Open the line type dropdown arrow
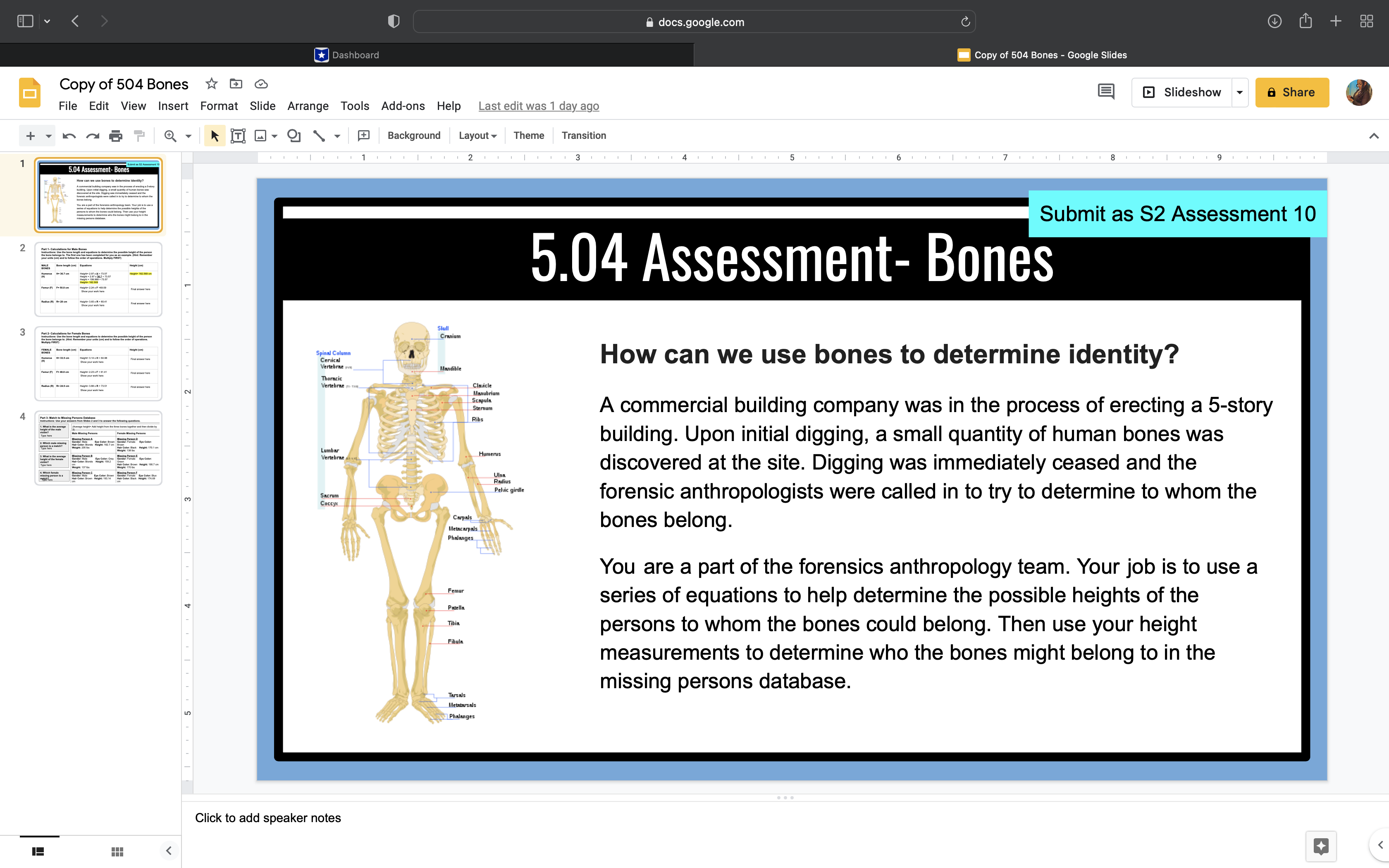Viewport: 1389px width, 868px height. (337, 136)
